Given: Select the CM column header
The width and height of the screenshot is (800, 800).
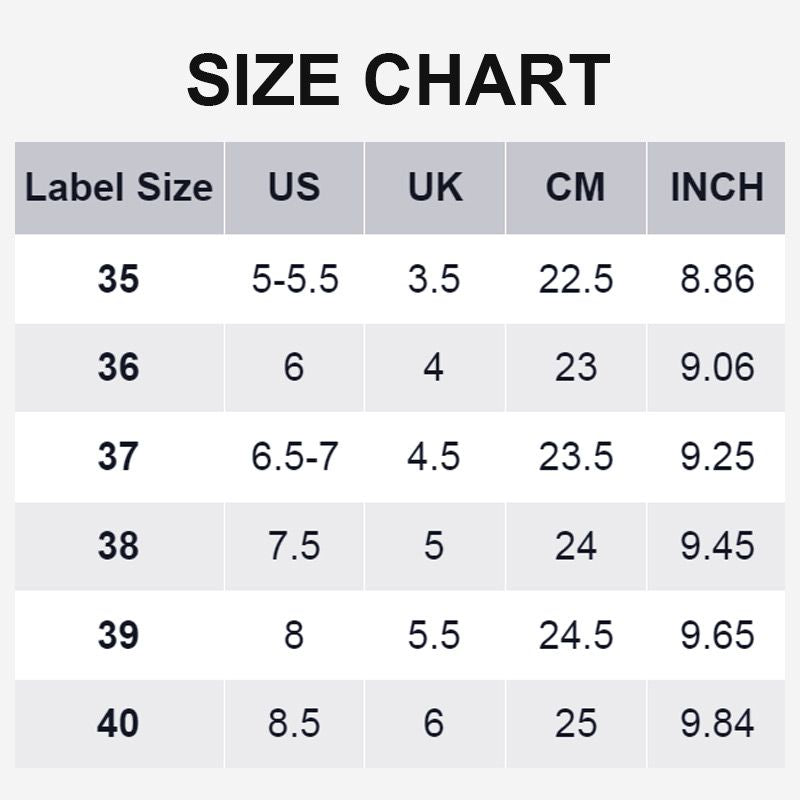Looking at the screenshot, I should (575, 188).
